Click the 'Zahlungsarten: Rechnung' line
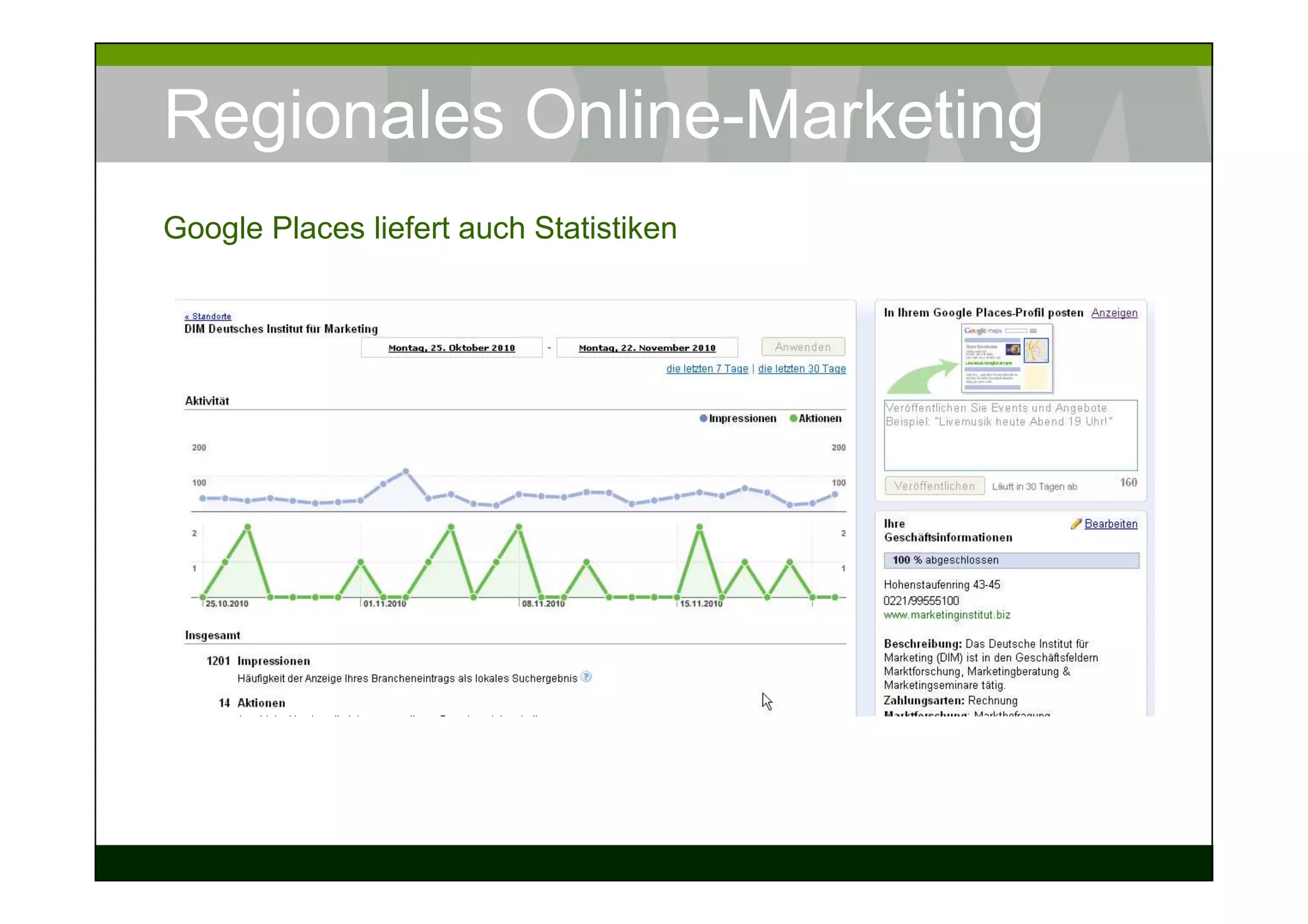Screen dimensions: 1308x924 click(950, 701)
